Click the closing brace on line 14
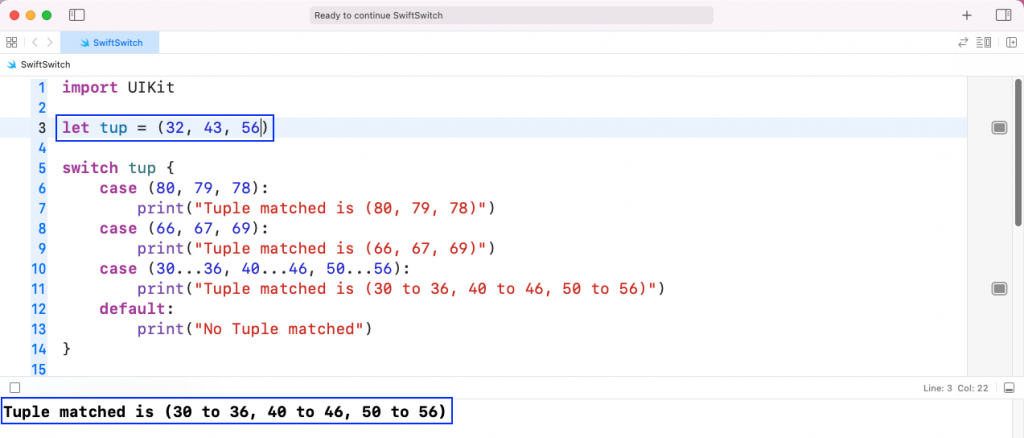This screenshot has width=1024, height=438. pyautogui.click(x=66, y=349)
